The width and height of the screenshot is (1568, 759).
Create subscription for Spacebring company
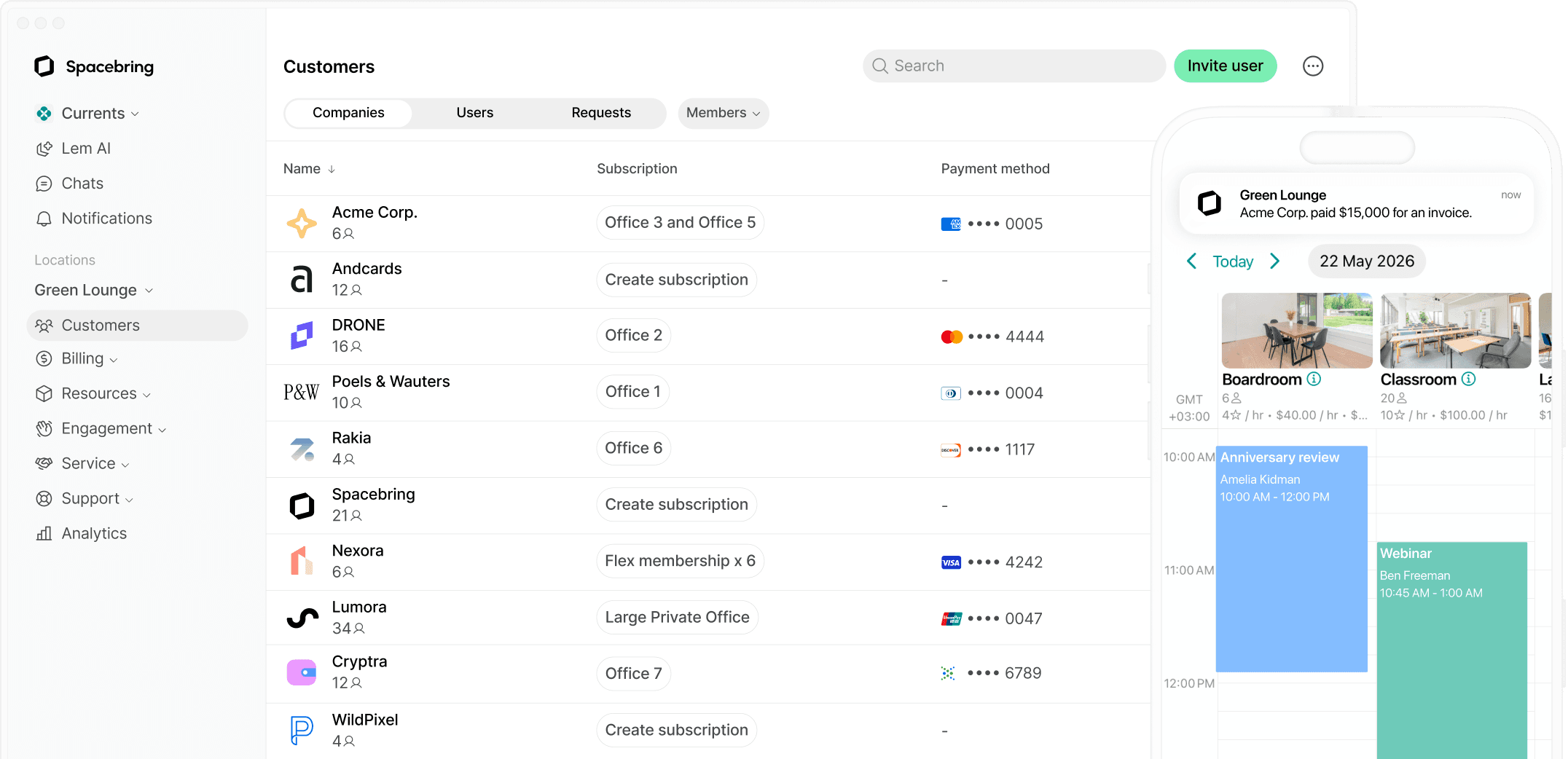coord(676,505)
